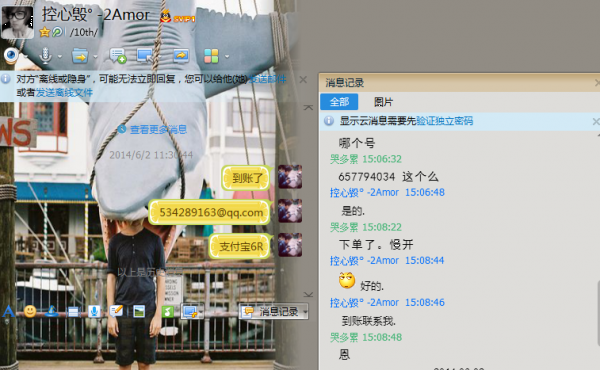Image resolution: width=600 pixels, height=370 pixels.
Task: Start a voice call with the microphone icon
Action: 45,56
